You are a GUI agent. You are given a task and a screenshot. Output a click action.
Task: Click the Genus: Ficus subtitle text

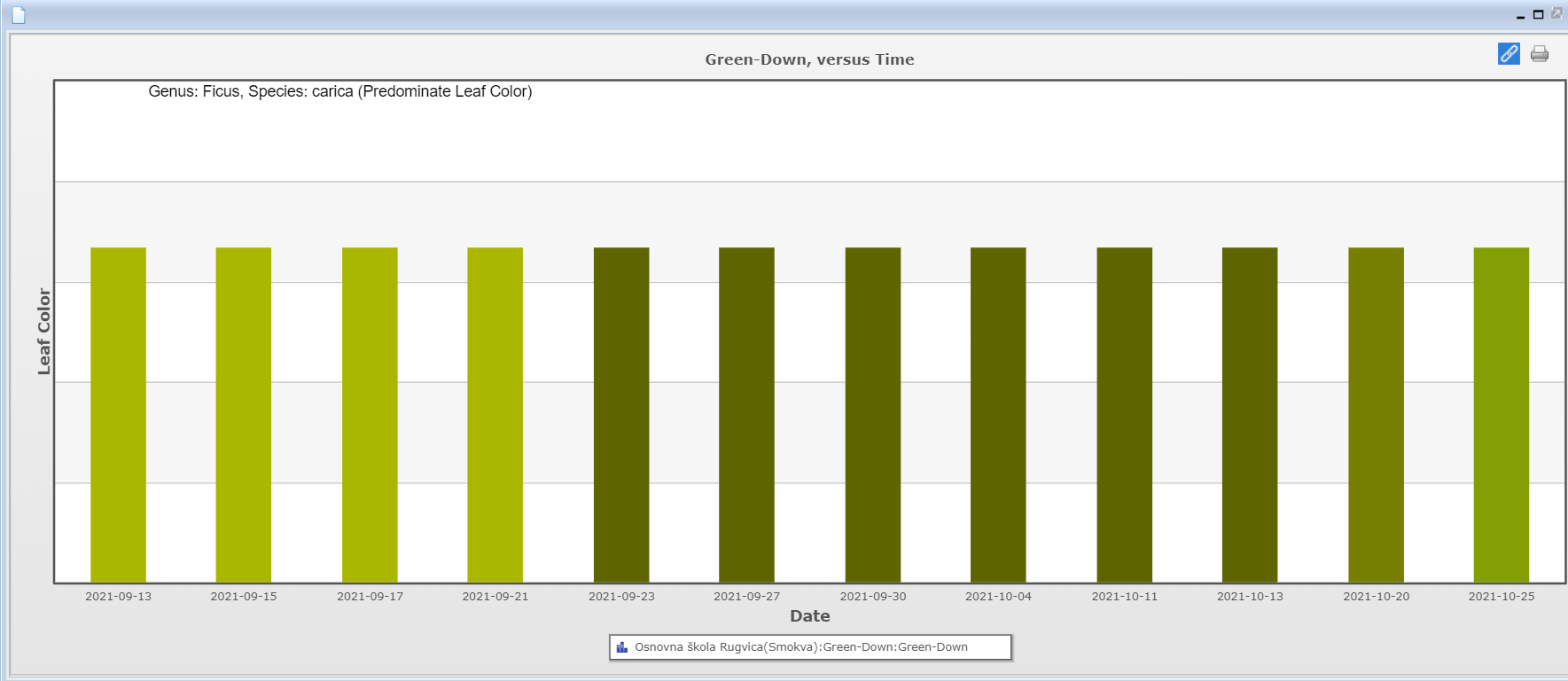pyautogui.click(x=339, y=91)
